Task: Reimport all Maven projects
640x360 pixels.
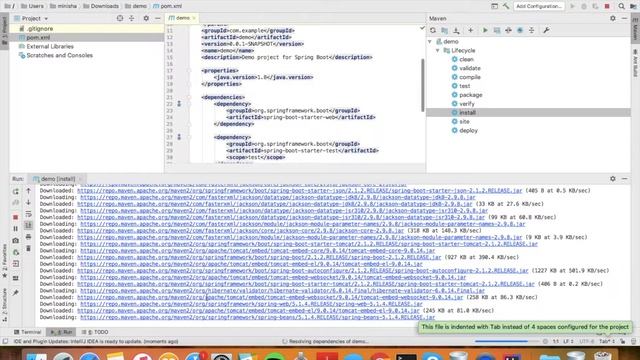Action: click(x=433, y=30)
